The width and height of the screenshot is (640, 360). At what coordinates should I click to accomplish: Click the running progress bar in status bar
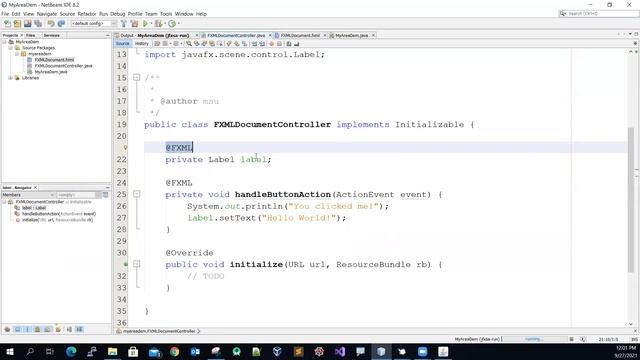pyautogui.click(x=534, y=339)
